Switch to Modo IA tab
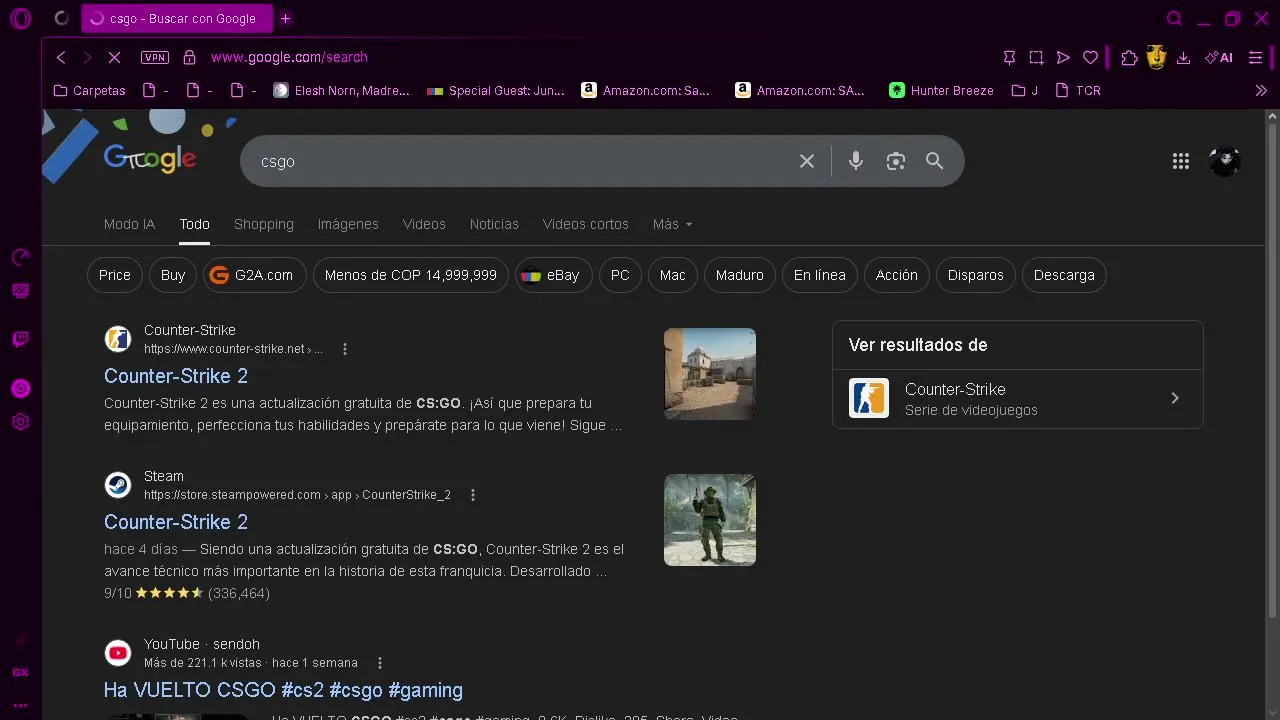Image resolution: width=1280 pixels, height=720 pixels. coord(129,224)
